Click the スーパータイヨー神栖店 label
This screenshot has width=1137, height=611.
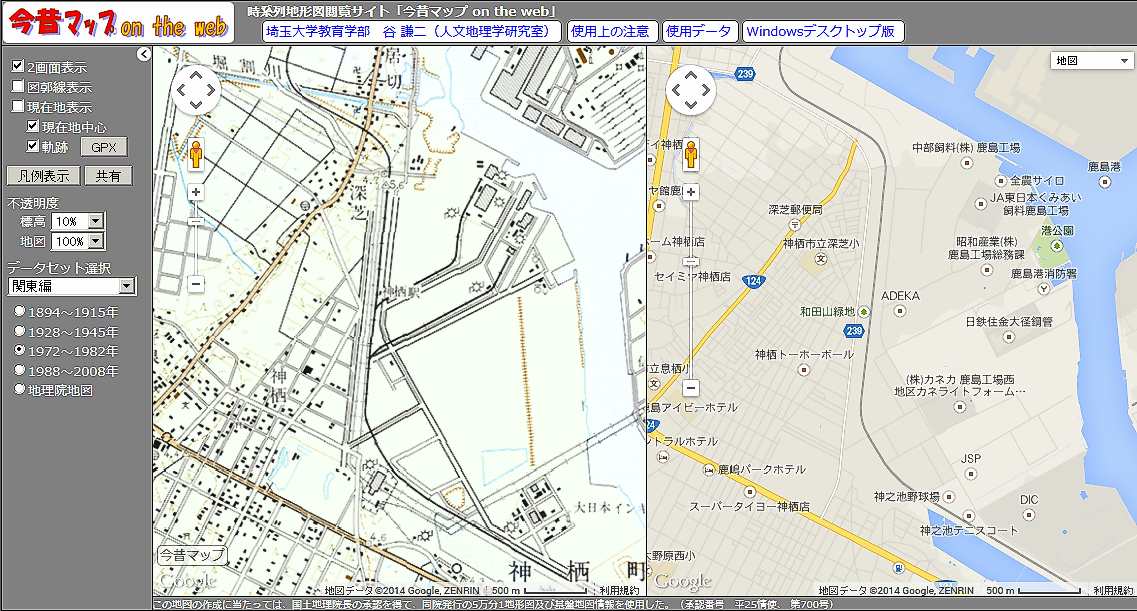[749, 506]
